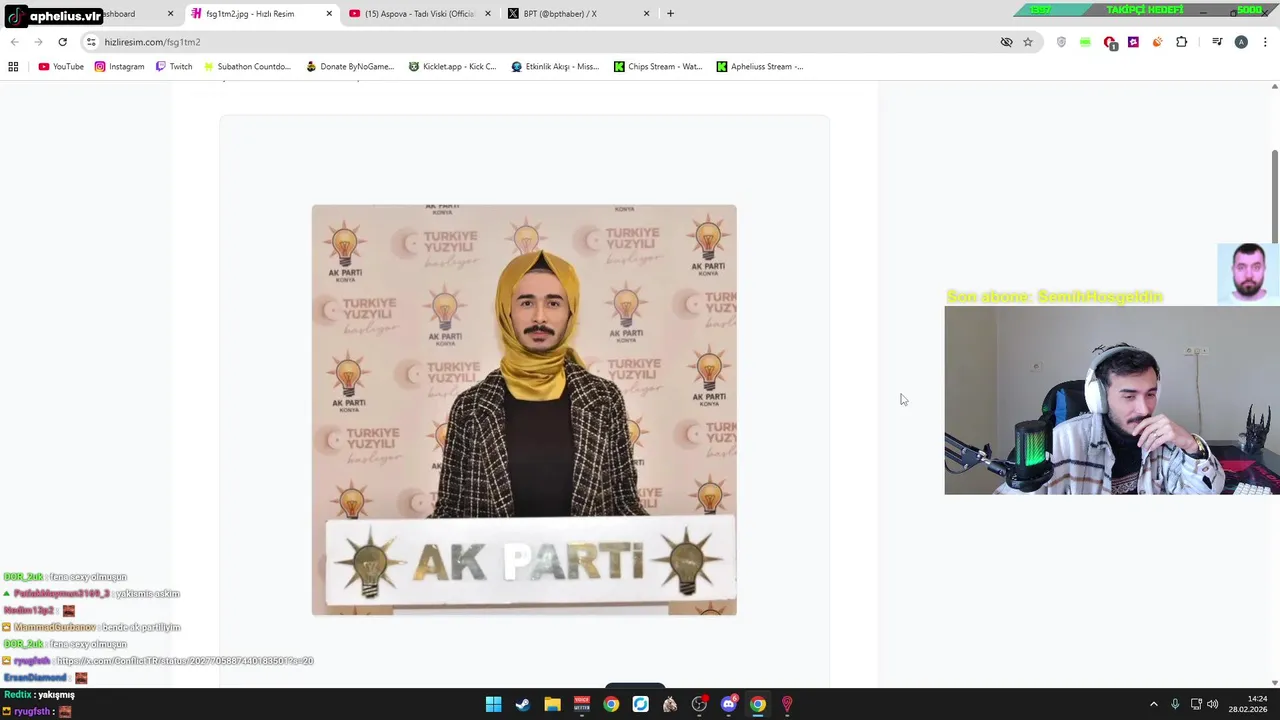This screenshot has width=1280, height=720.
Task: Open network settings from the tray
Action: tap(1196, 704)
